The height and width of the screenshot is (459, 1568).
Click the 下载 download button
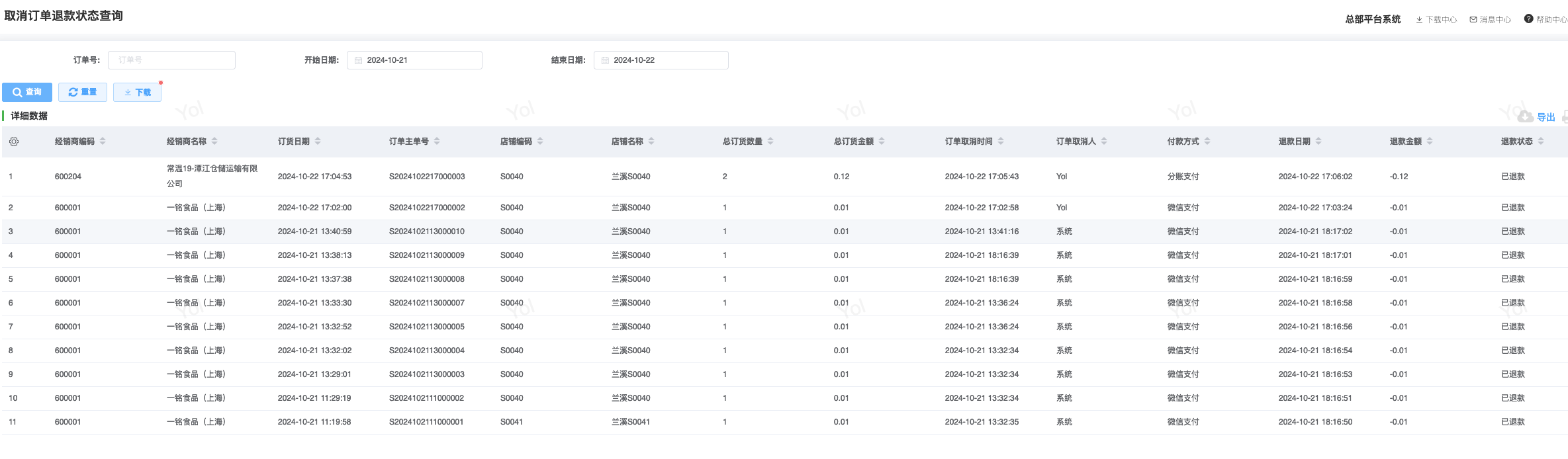pos(138,93)
